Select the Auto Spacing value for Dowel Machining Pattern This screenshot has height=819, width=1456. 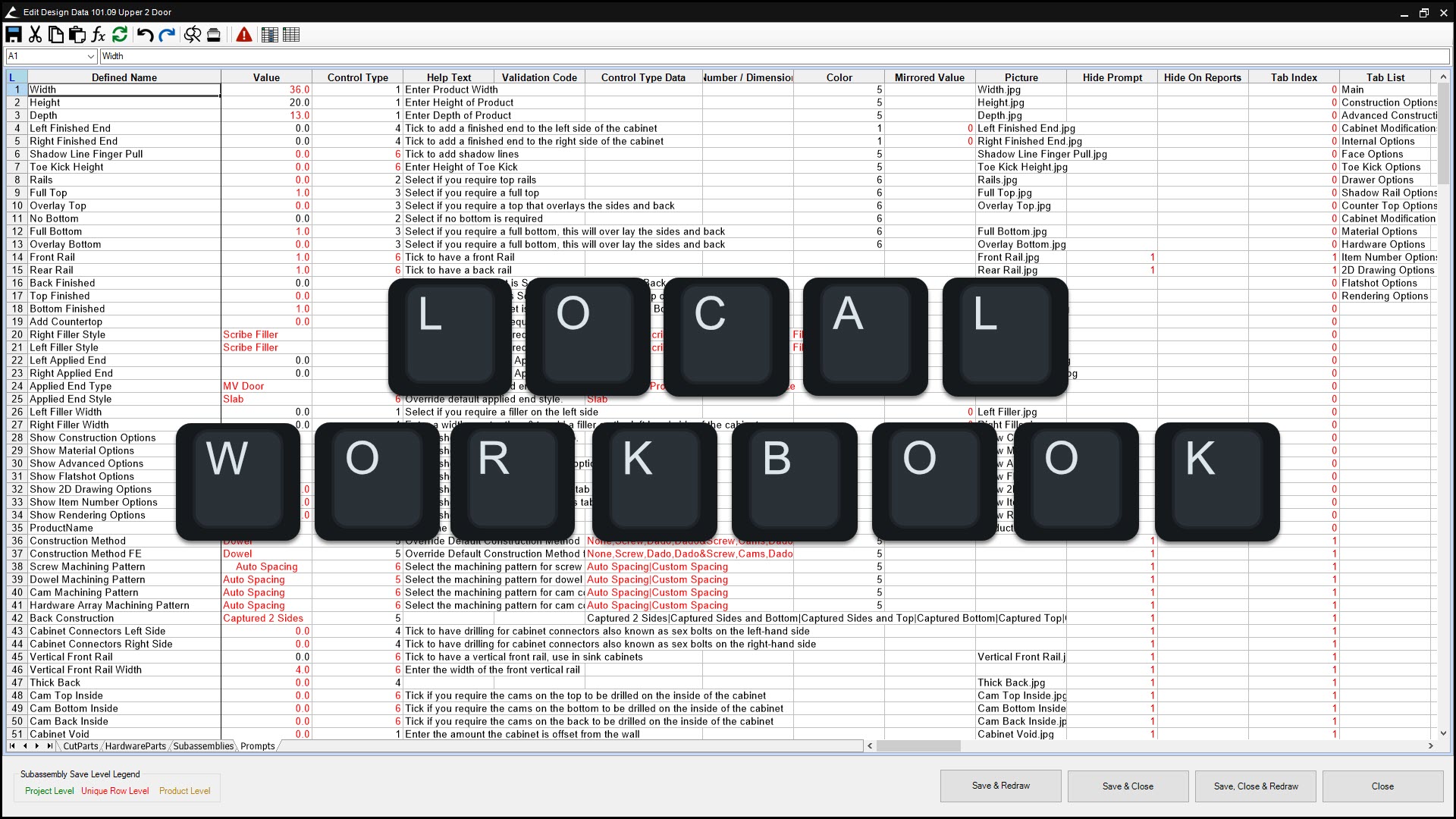(254, 579)
